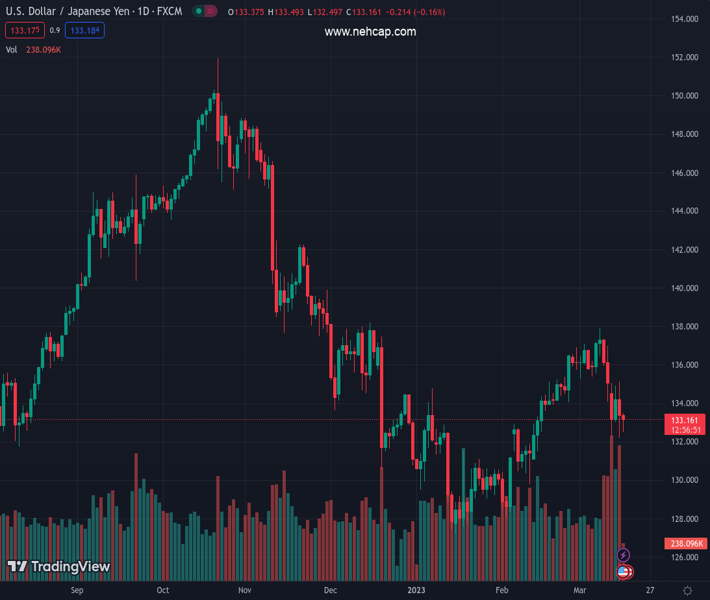This screenshot has width=710, height=600.
Task: Click the green market status dot
Action: 197,12
